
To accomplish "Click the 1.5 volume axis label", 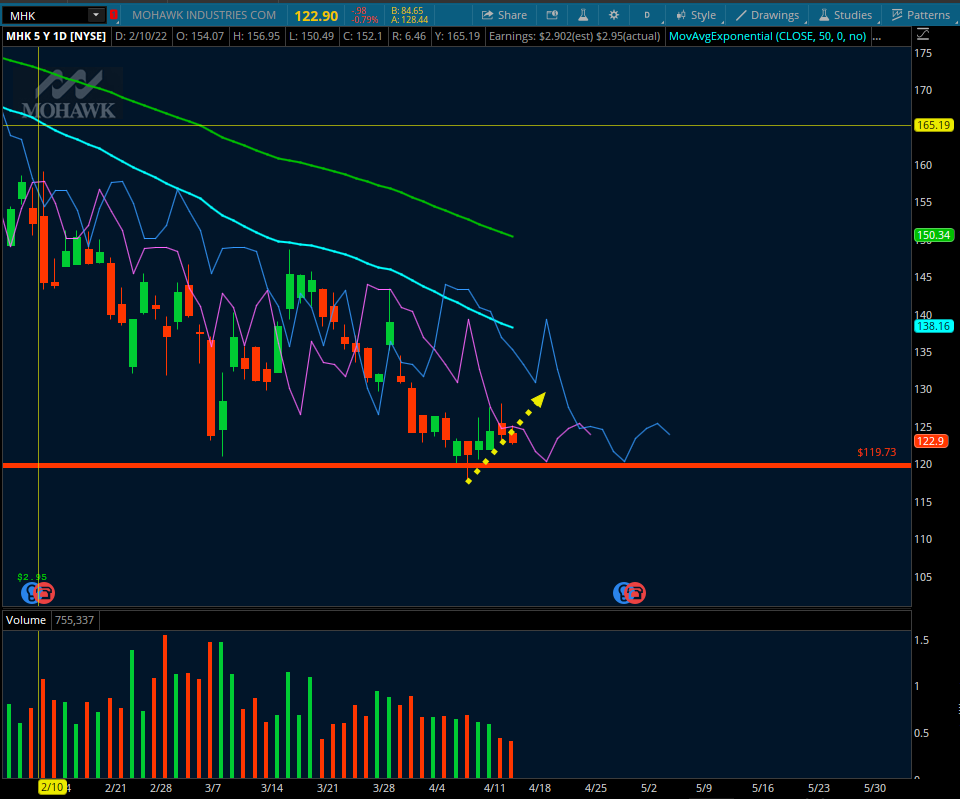I will pos(921,640).
